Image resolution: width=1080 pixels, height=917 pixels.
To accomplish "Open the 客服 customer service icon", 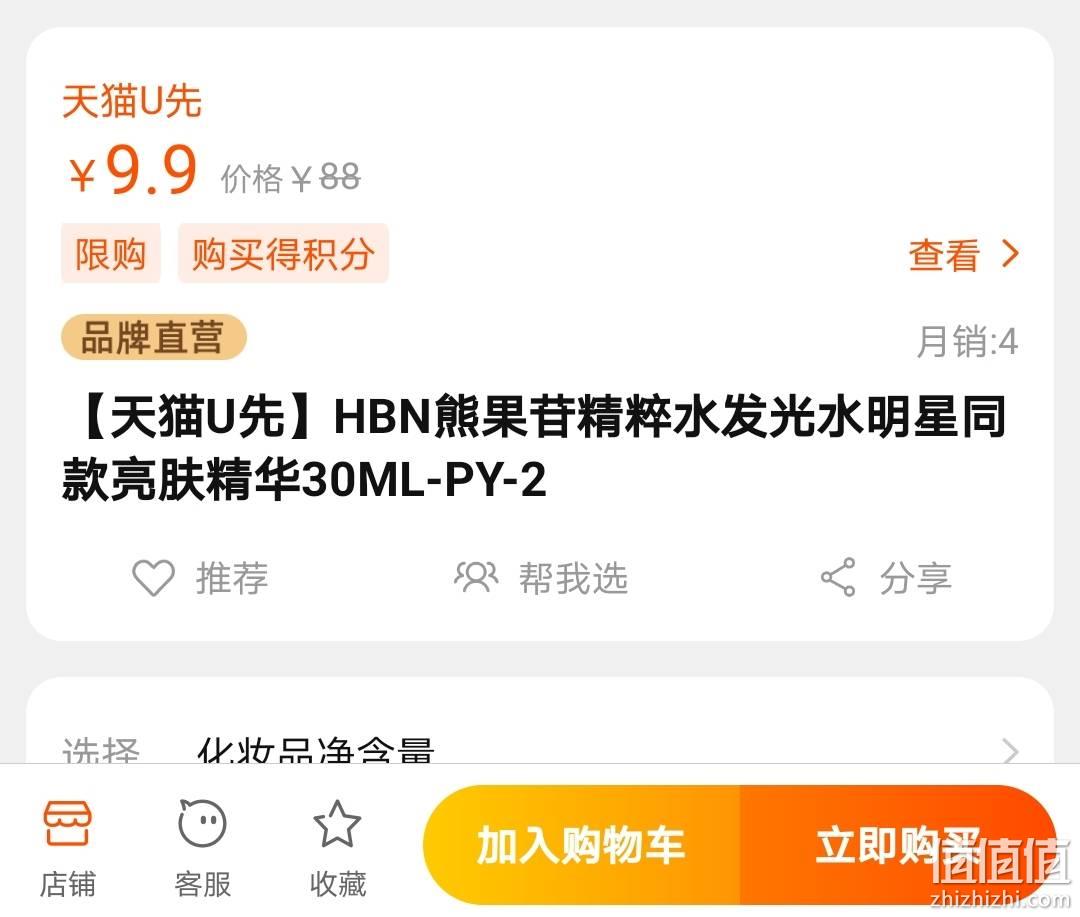I will point(202,823).
